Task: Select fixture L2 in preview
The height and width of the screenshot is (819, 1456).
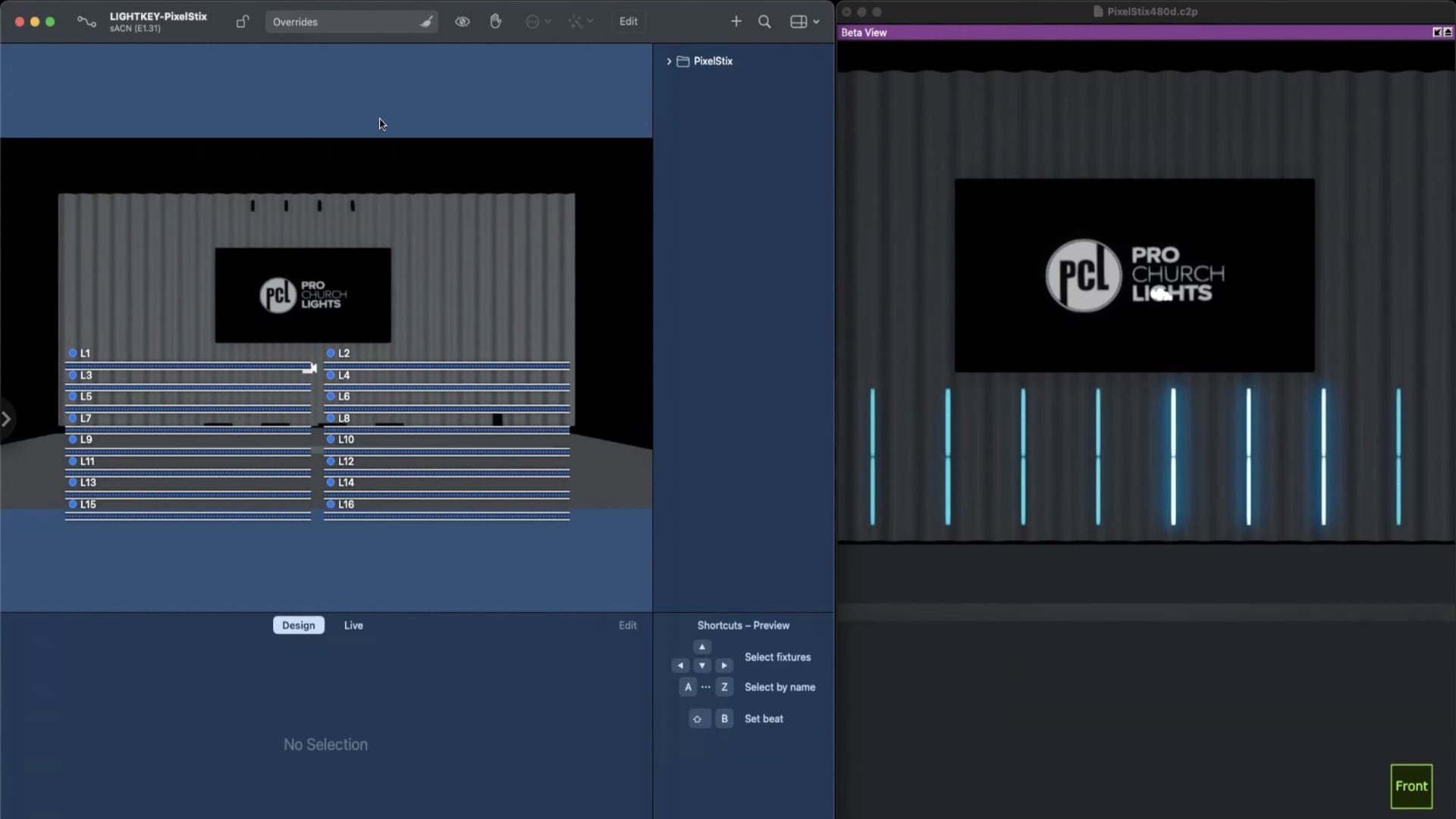Action: tap(337, 353)
